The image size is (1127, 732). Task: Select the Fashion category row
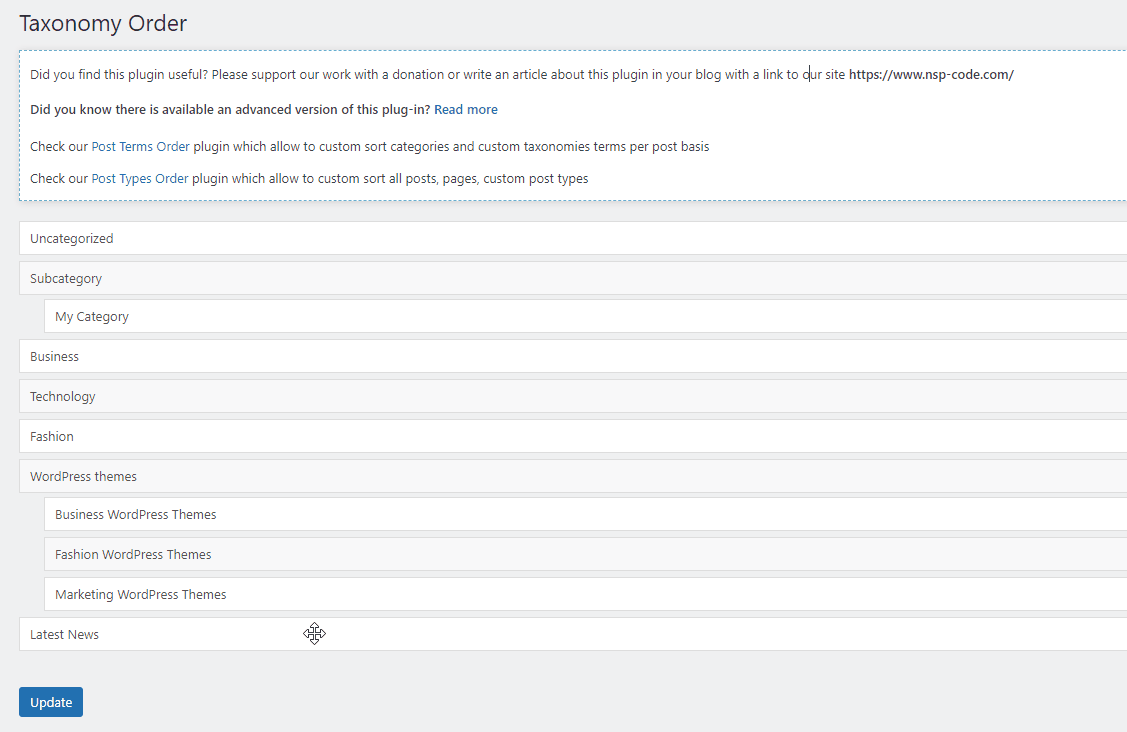tap(52, 436)
